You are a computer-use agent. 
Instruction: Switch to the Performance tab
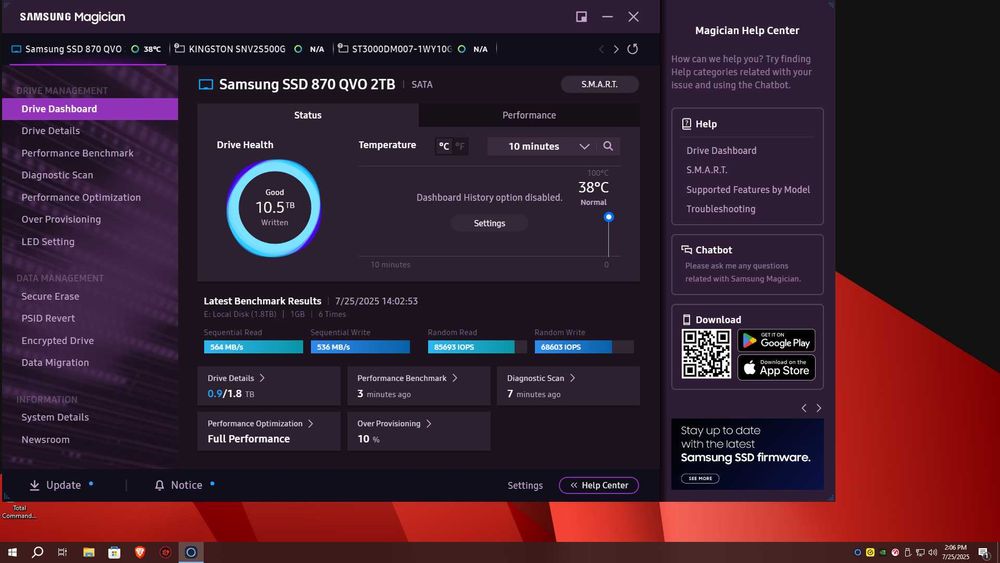tap(529, 115)
